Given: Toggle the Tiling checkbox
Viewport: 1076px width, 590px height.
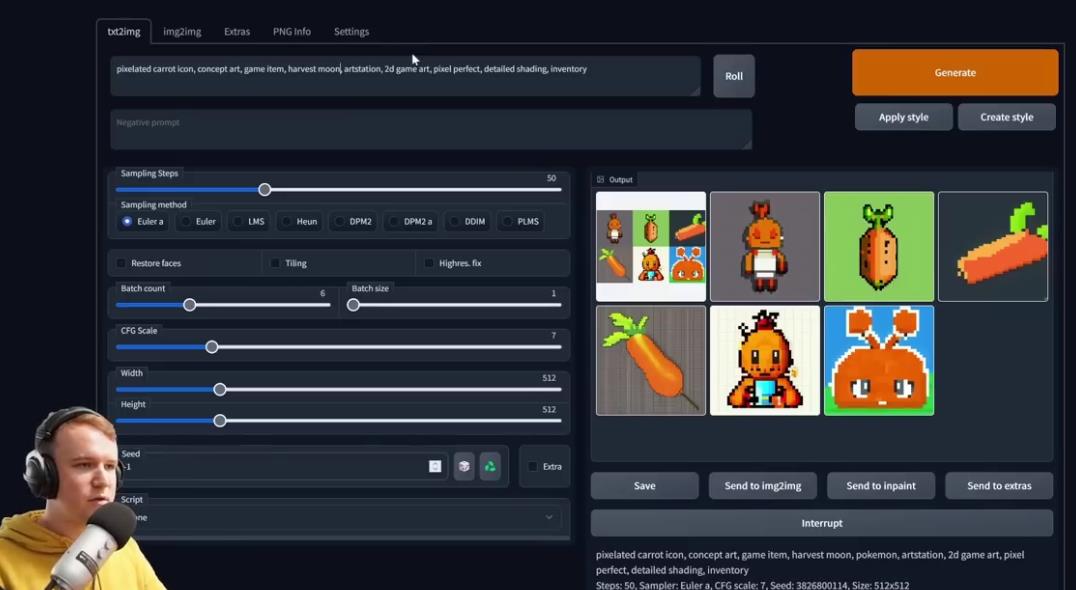Looking at the screenshot, I should pos(275,263).
